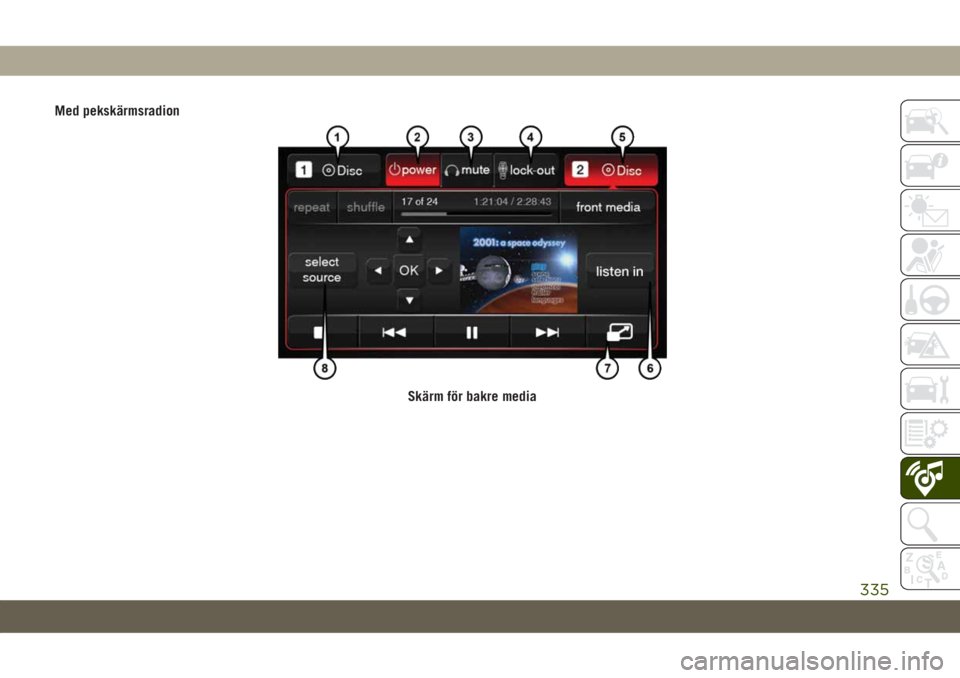Open the magnifying glass search tab
960x678 pixels.
click(x=930, y=524)
